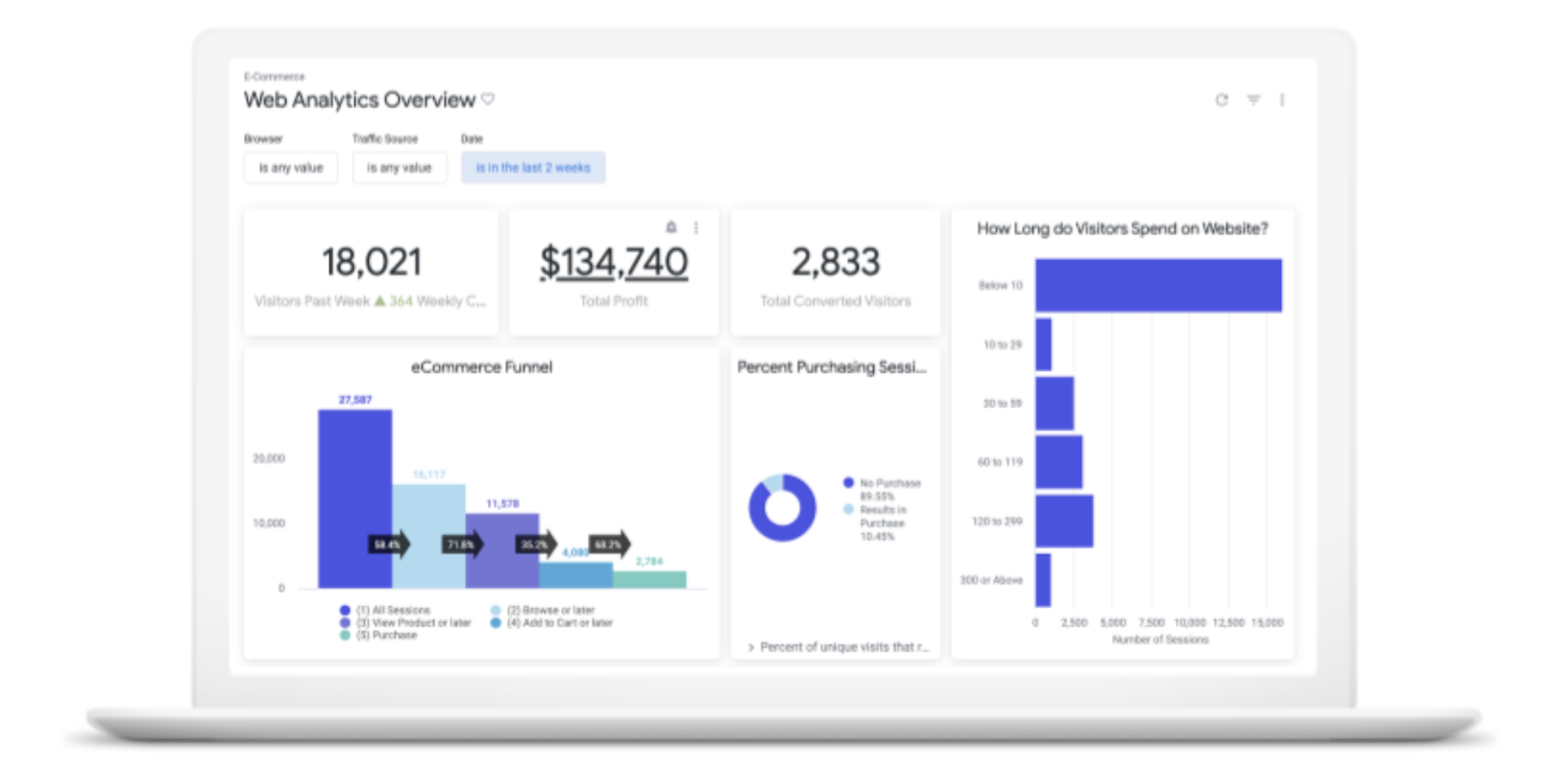Click the 2,784 Purchase funnel bar
Viewport: 1556px width, 784px height.
coord(650,579)
